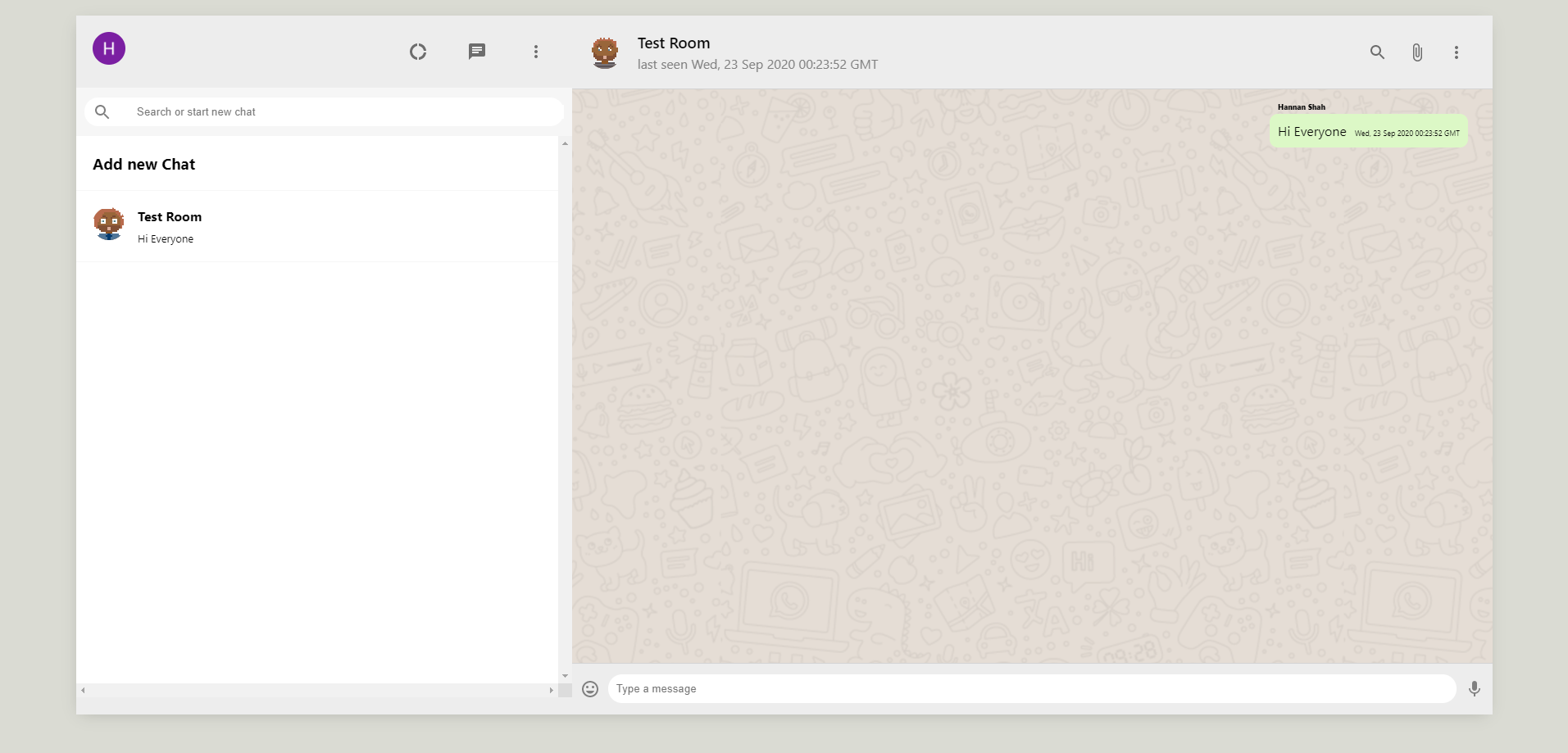Viewport: 1568px width, 753px height.
Task: Click the Test Room title in header
Action: [x=674, y=43]
